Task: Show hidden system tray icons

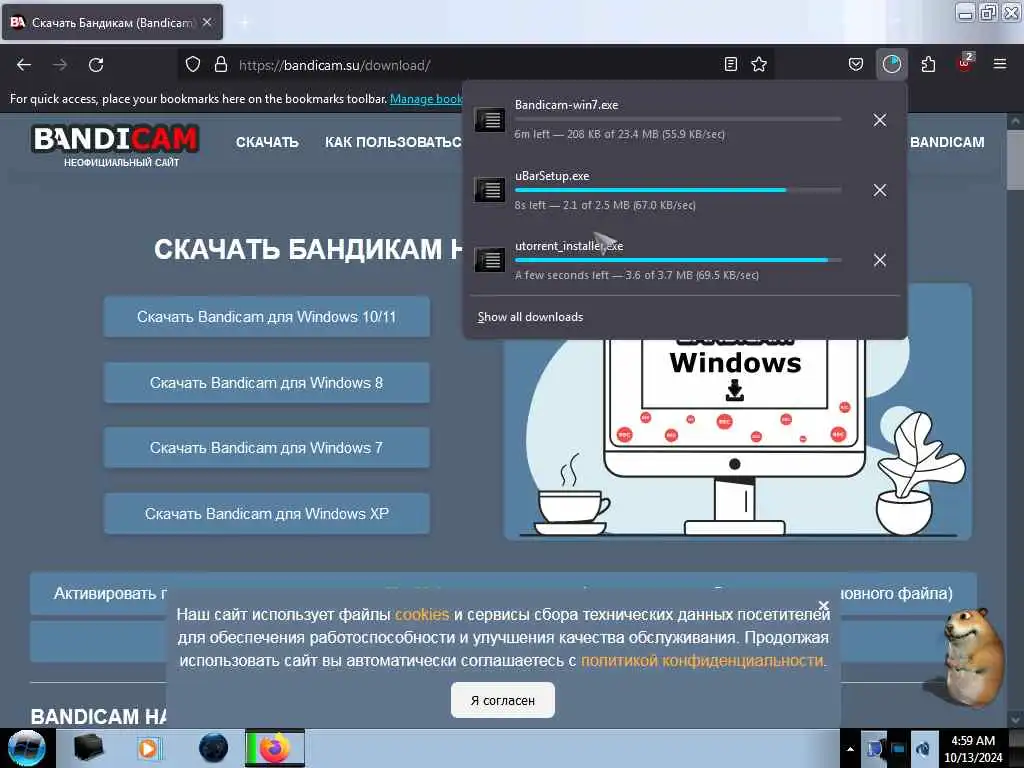Action: tap(850, 749)
